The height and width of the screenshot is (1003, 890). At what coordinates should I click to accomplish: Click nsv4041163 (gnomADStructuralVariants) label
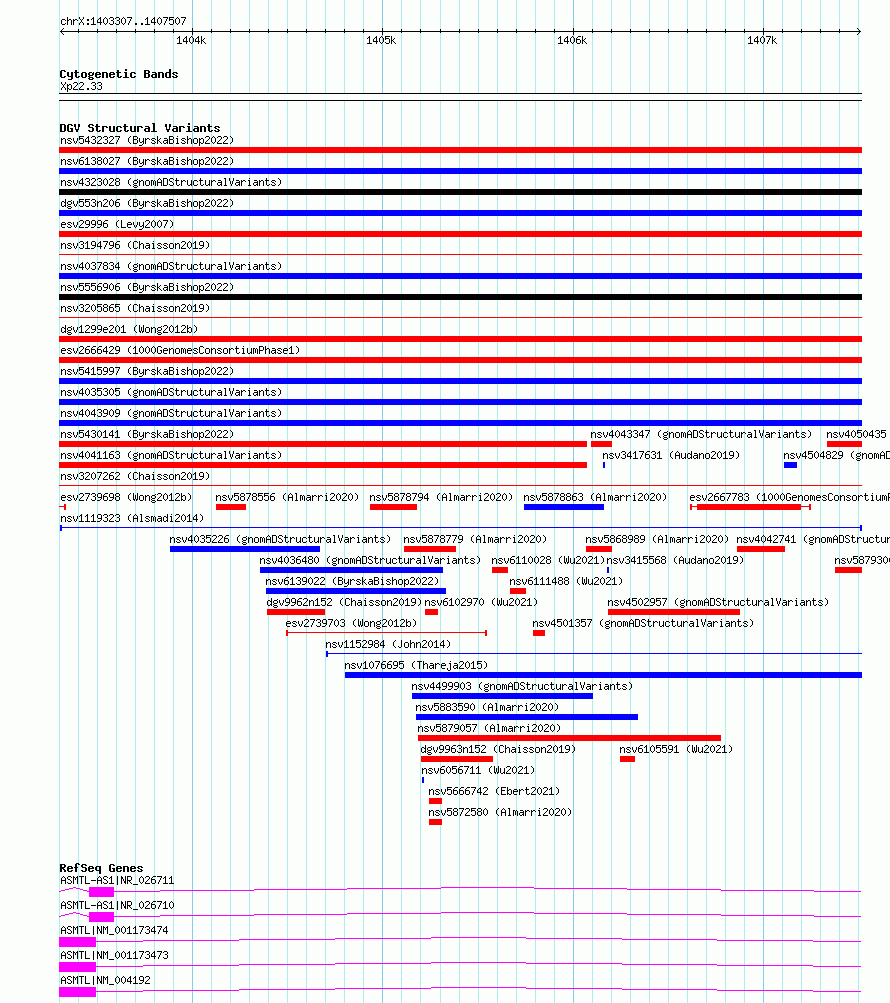tap(171, 455)
